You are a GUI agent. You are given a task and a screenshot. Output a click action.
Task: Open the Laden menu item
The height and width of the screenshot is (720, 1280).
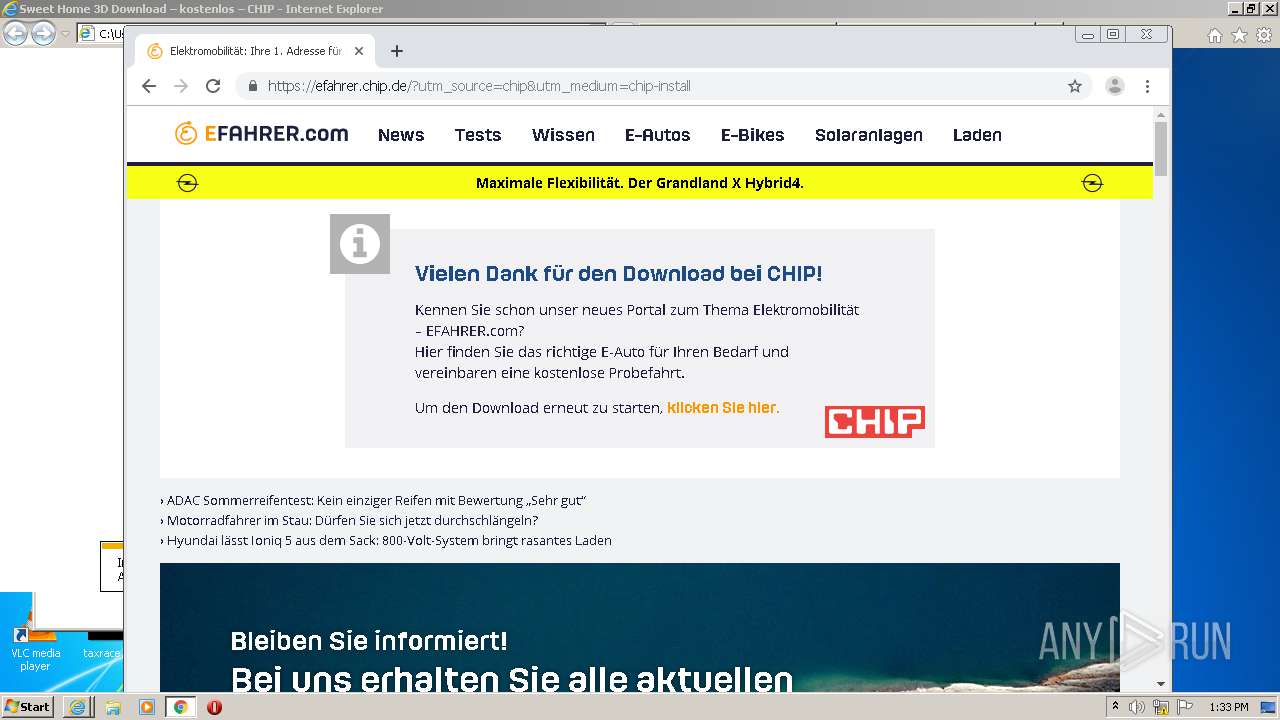coord(977,135)
